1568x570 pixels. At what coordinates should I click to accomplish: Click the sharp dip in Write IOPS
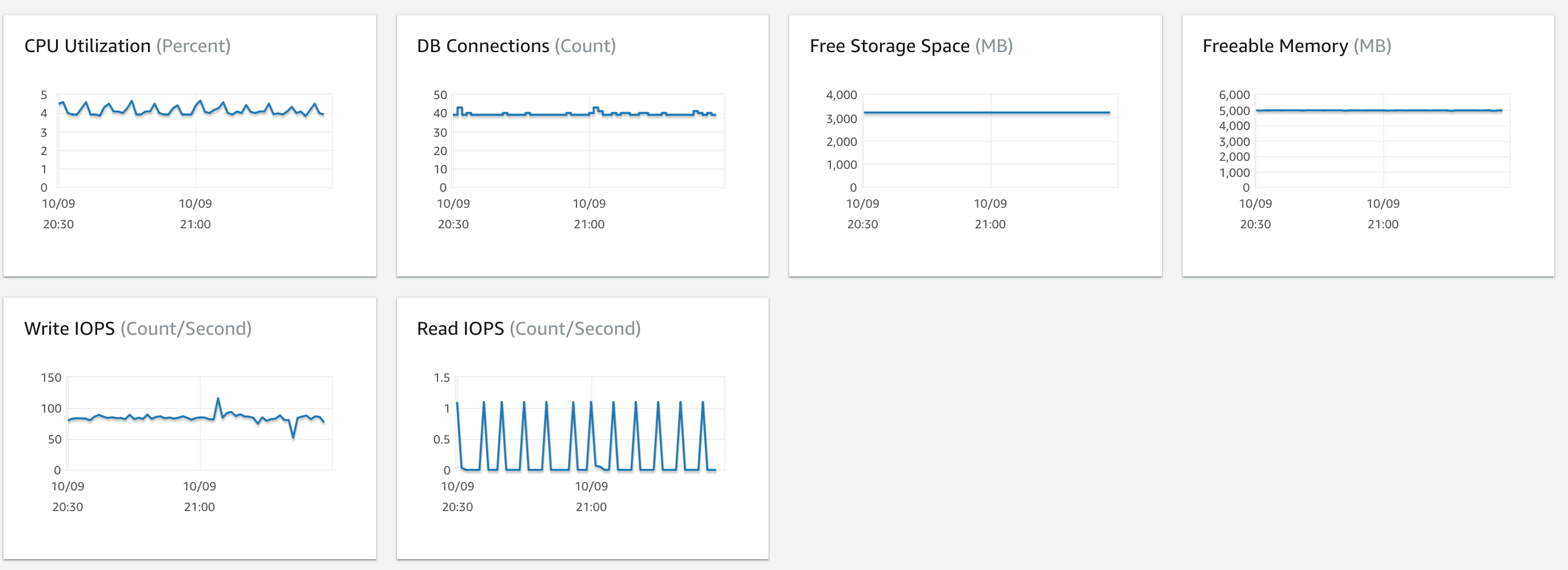(293, 436)
